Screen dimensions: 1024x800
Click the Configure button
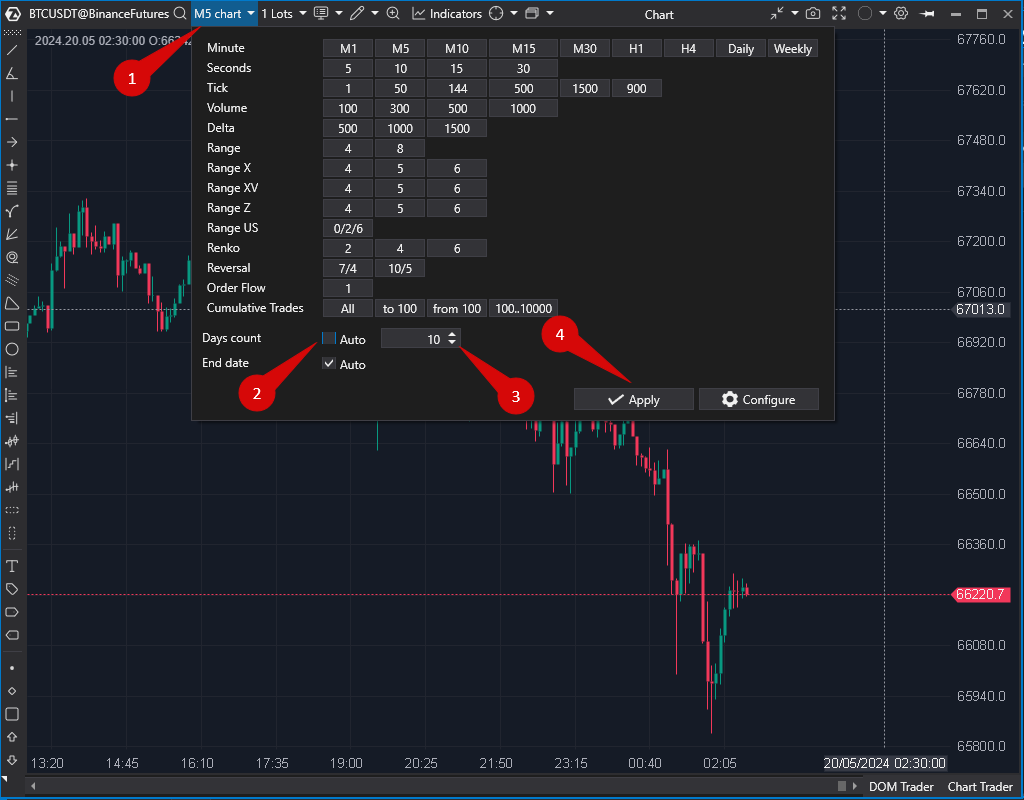tap(759, 400)
